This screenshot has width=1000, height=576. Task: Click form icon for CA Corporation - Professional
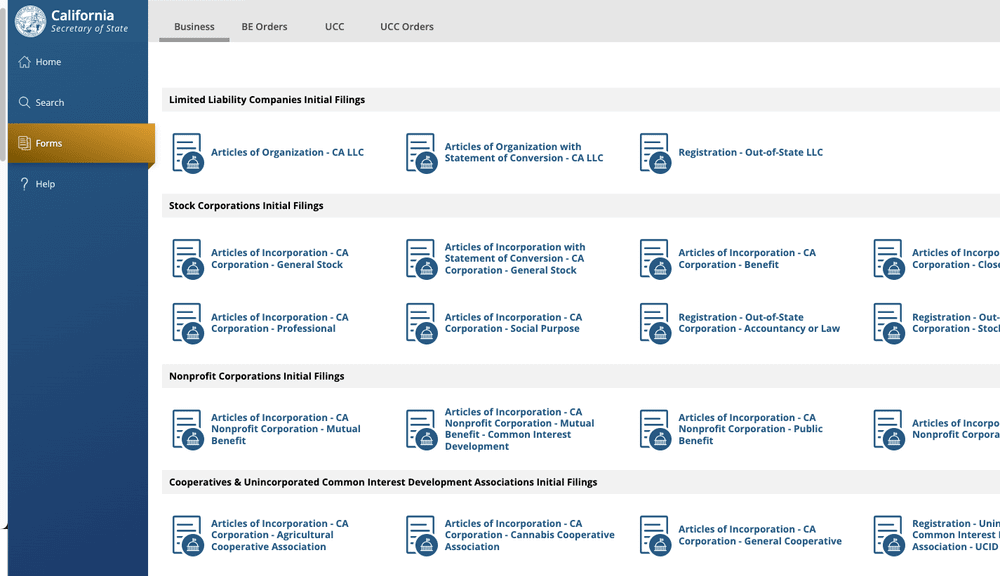[x=188, y=323]
